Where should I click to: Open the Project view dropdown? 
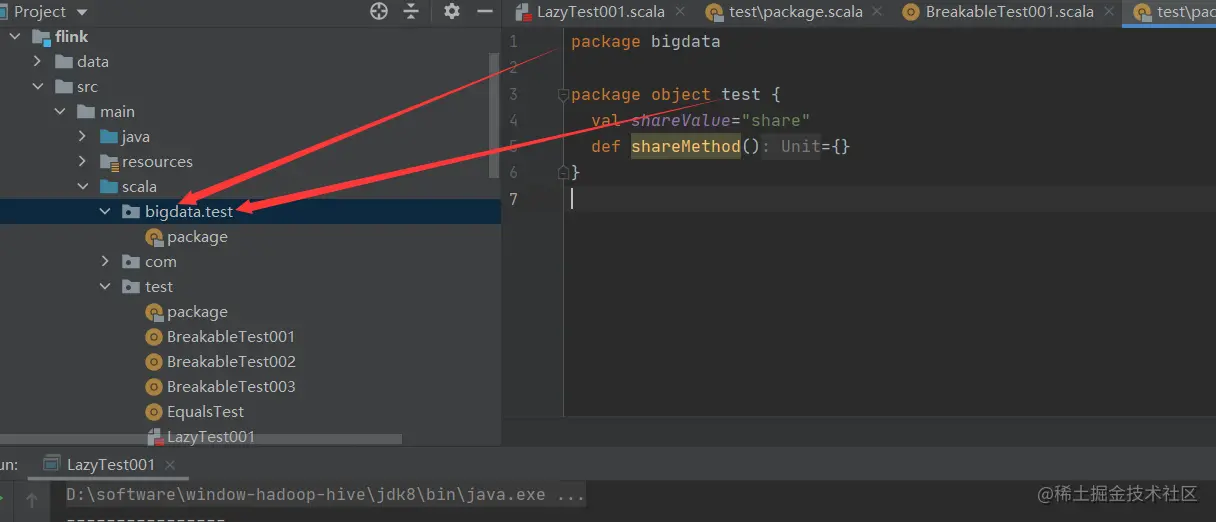click(x=82, y=12)
